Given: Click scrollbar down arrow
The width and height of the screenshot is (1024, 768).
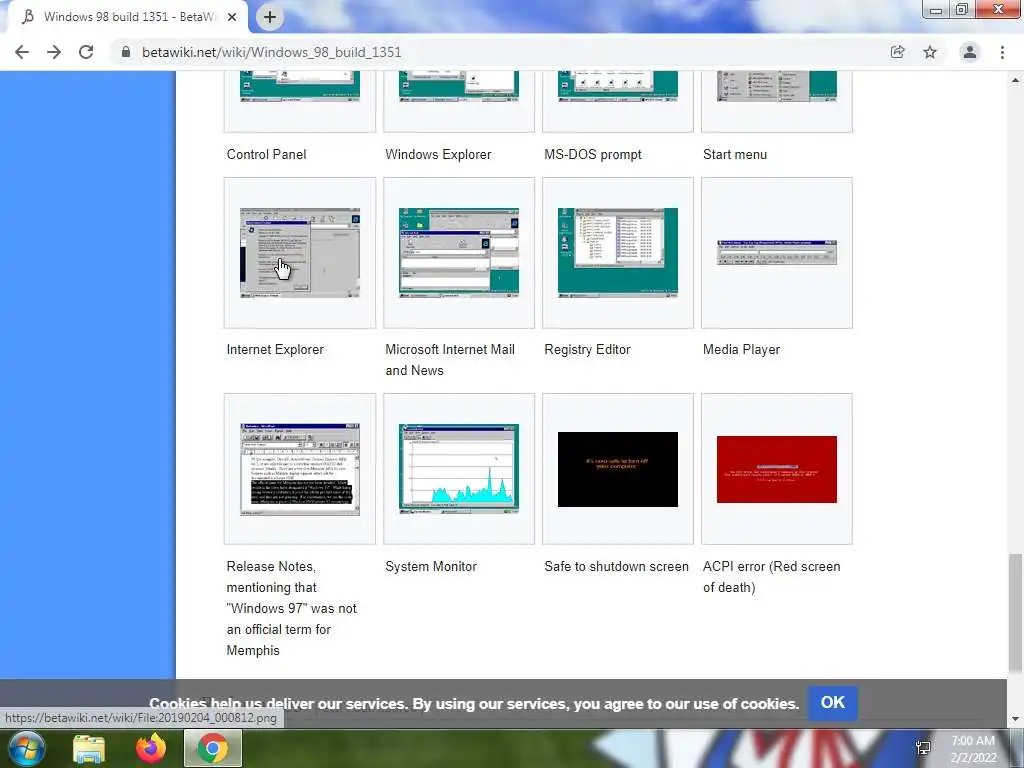Looking at the screenshot, I should 1015,719.
